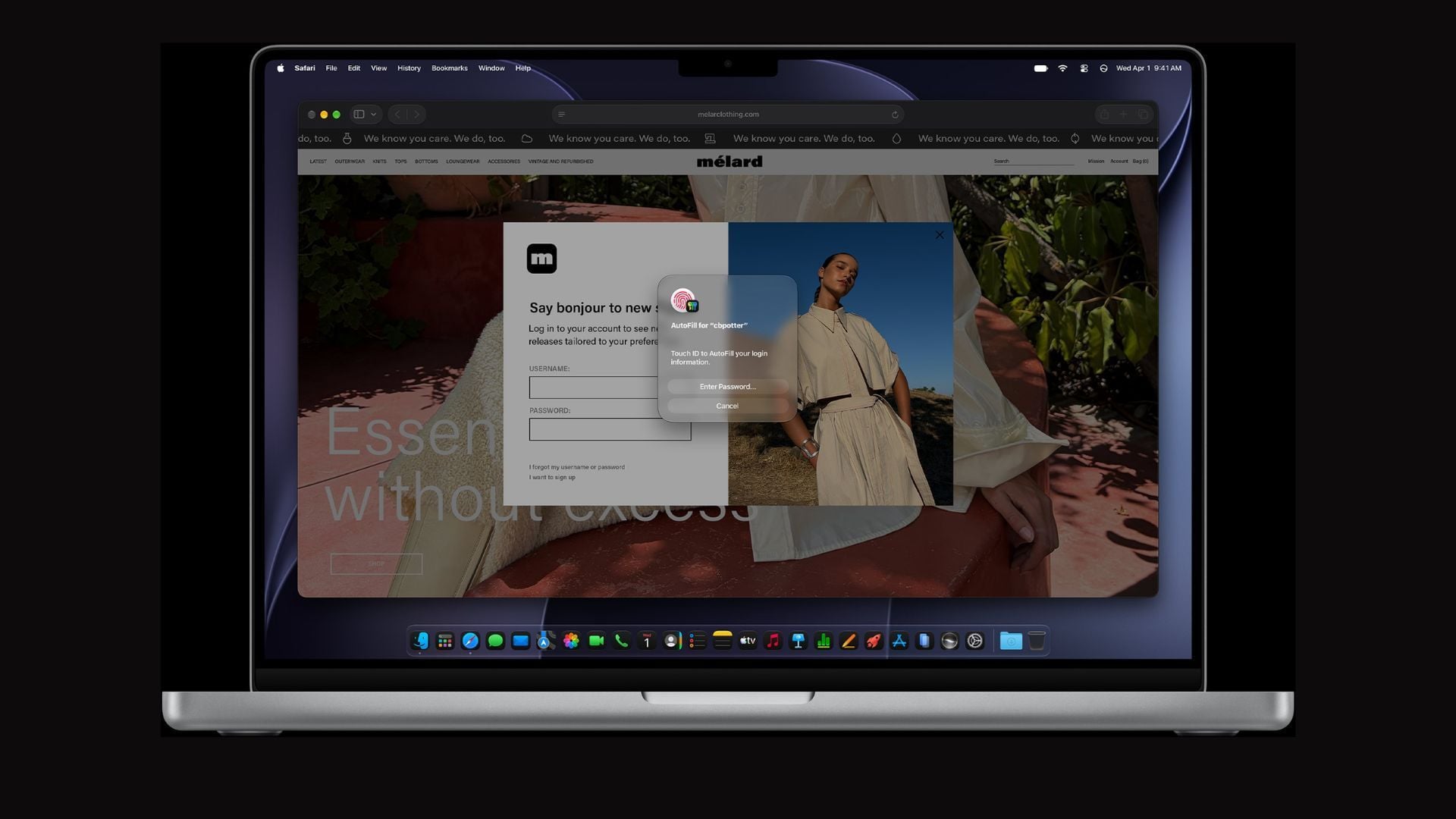The width and height of the screenshot is (1456, 819).
Task: Open the Control Center menu bar icon
Action: [x=1084, y=68]
